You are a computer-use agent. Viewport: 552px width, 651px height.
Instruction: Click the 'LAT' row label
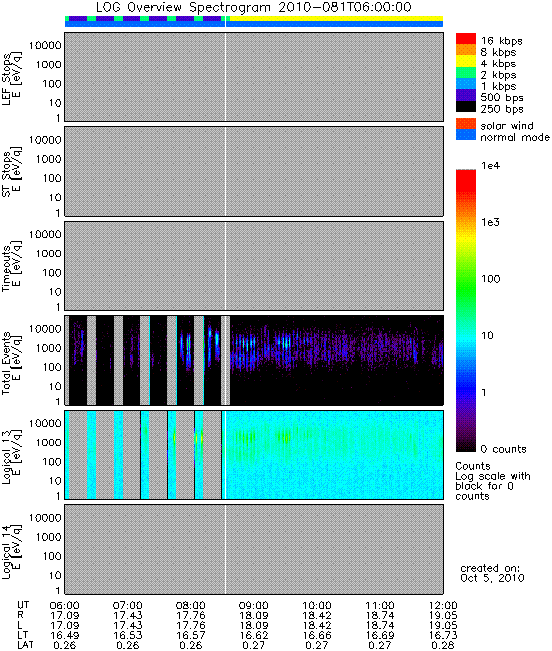tap(25, 646)
